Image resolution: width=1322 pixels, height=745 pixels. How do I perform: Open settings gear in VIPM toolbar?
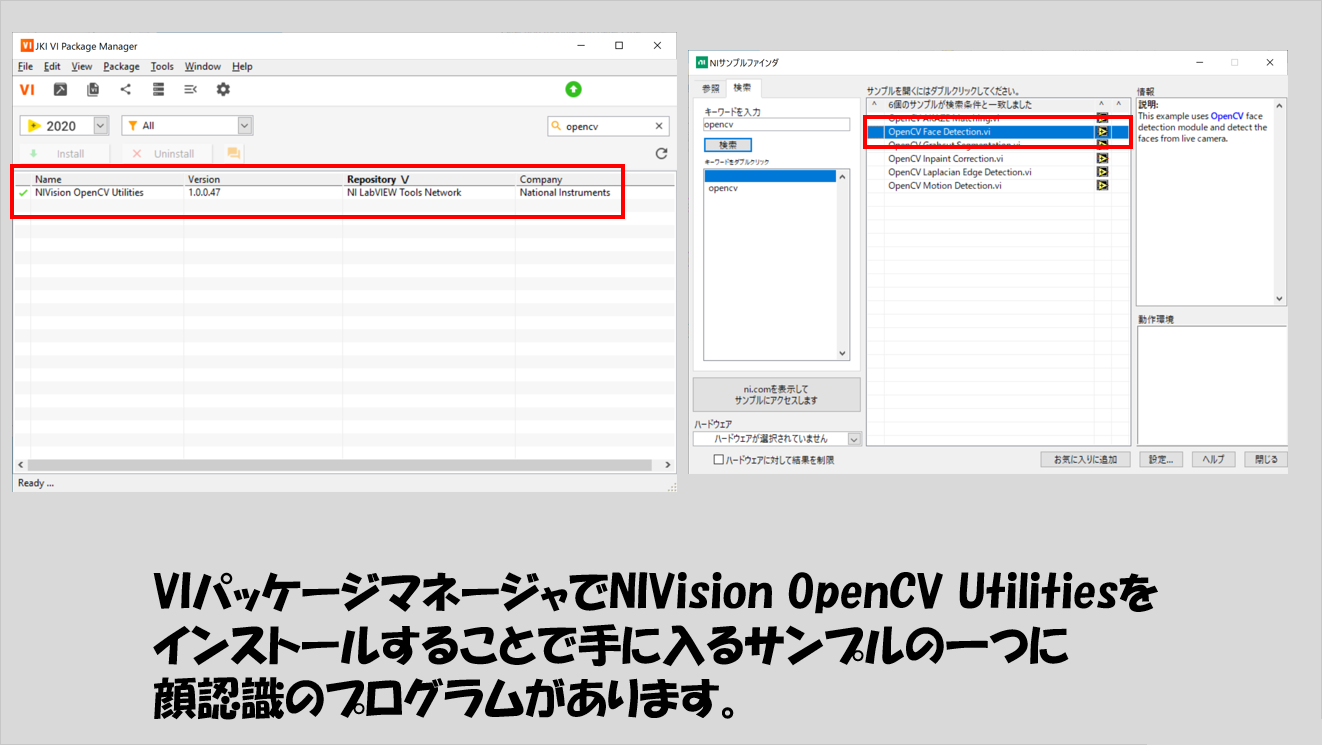(223, 90)
